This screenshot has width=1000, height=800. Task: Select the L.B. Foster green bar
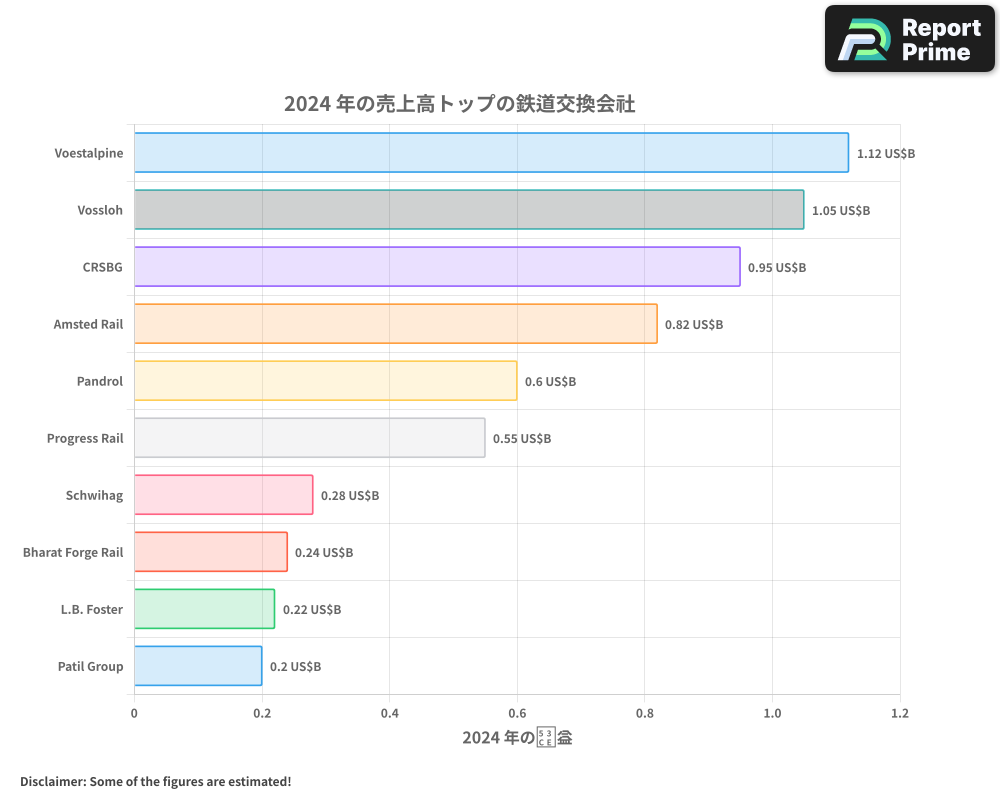(x=203, y=609)
